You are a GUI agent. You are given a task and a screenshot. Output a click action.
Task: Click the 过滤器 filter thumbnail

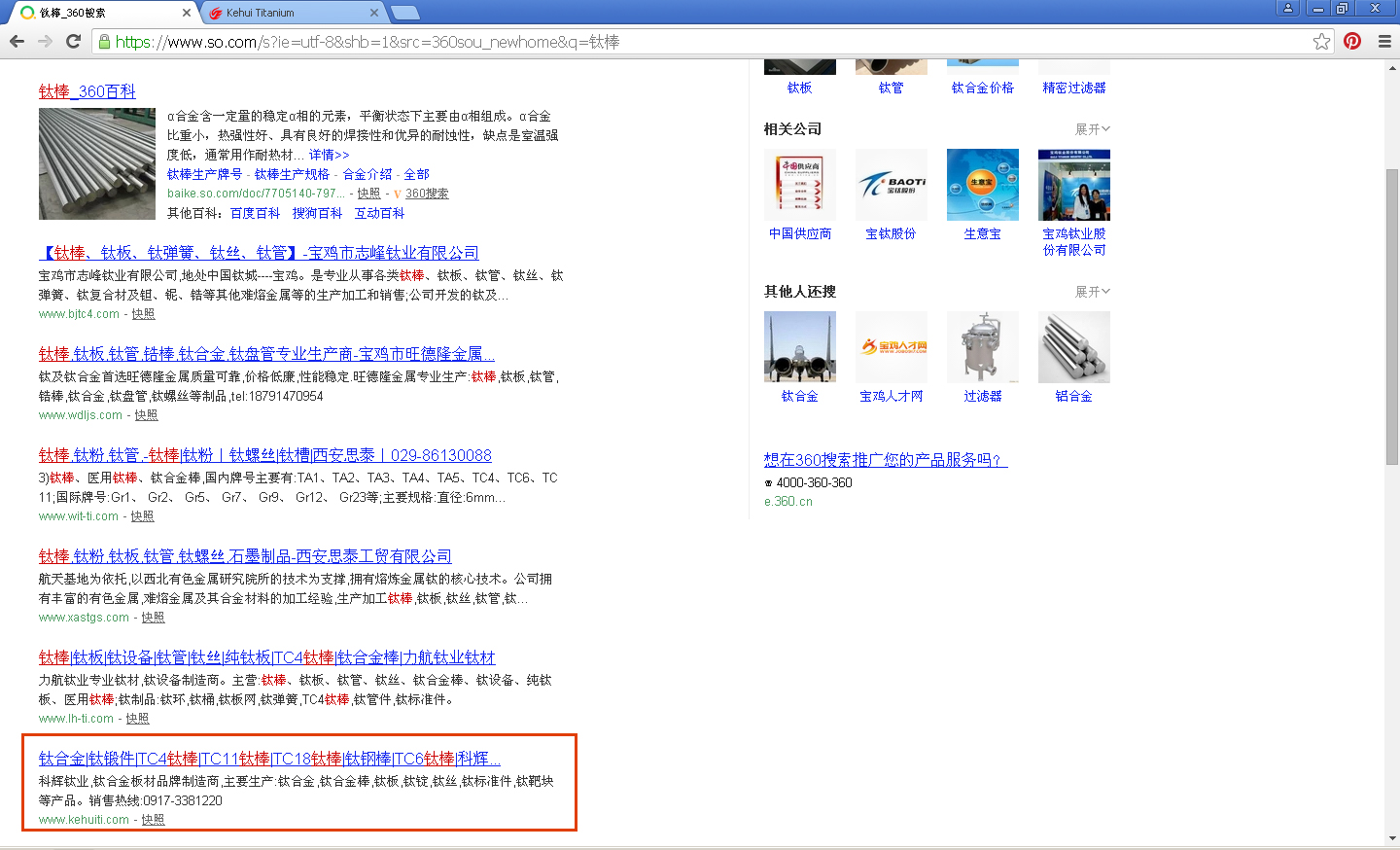click(x=983, y=347)
